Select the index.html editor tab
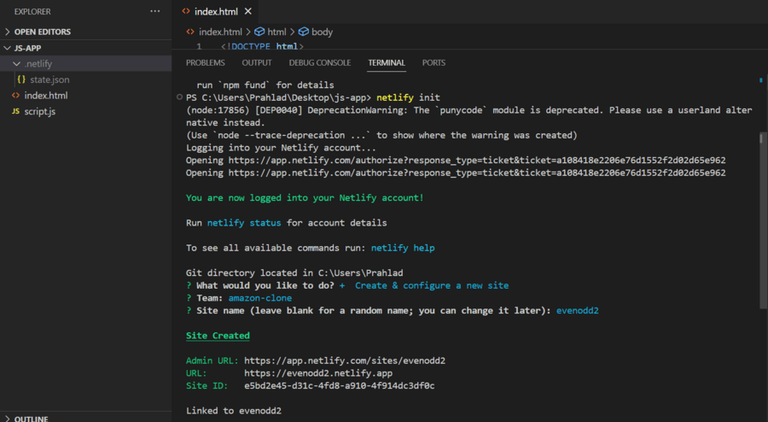Viewport: 768px width, 422px height. point(216,11)
